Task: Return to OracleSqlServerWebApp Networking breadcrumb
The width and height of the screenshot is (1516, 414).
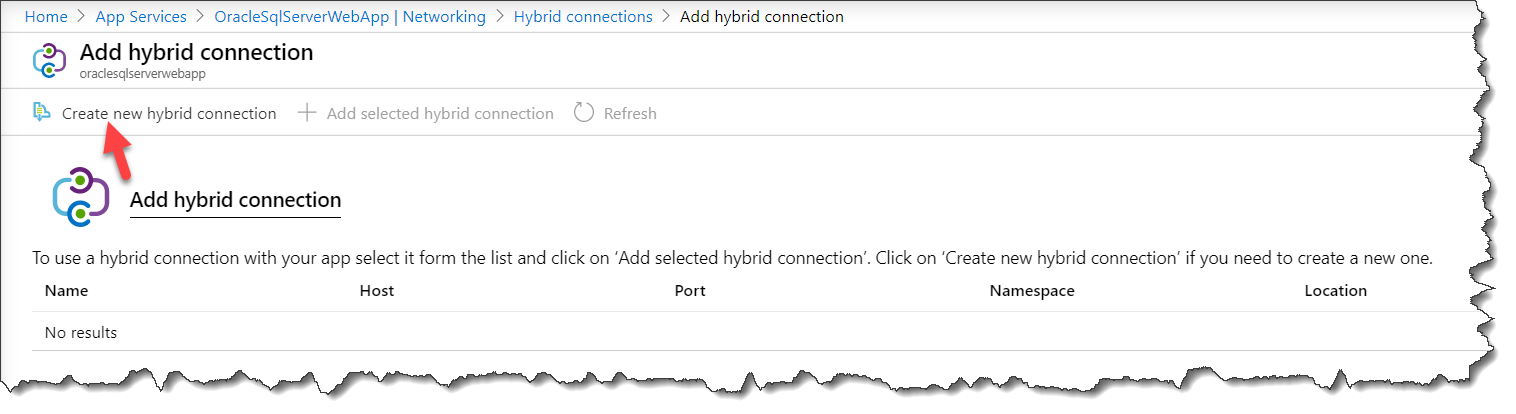Action: pyautogui.click(x=350, y=17)
